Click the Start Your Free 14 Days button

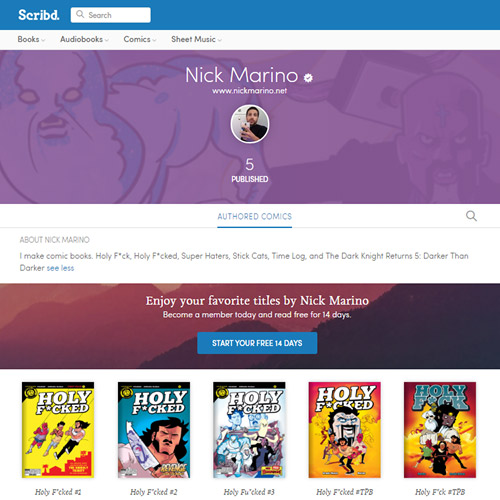(257, 343)
